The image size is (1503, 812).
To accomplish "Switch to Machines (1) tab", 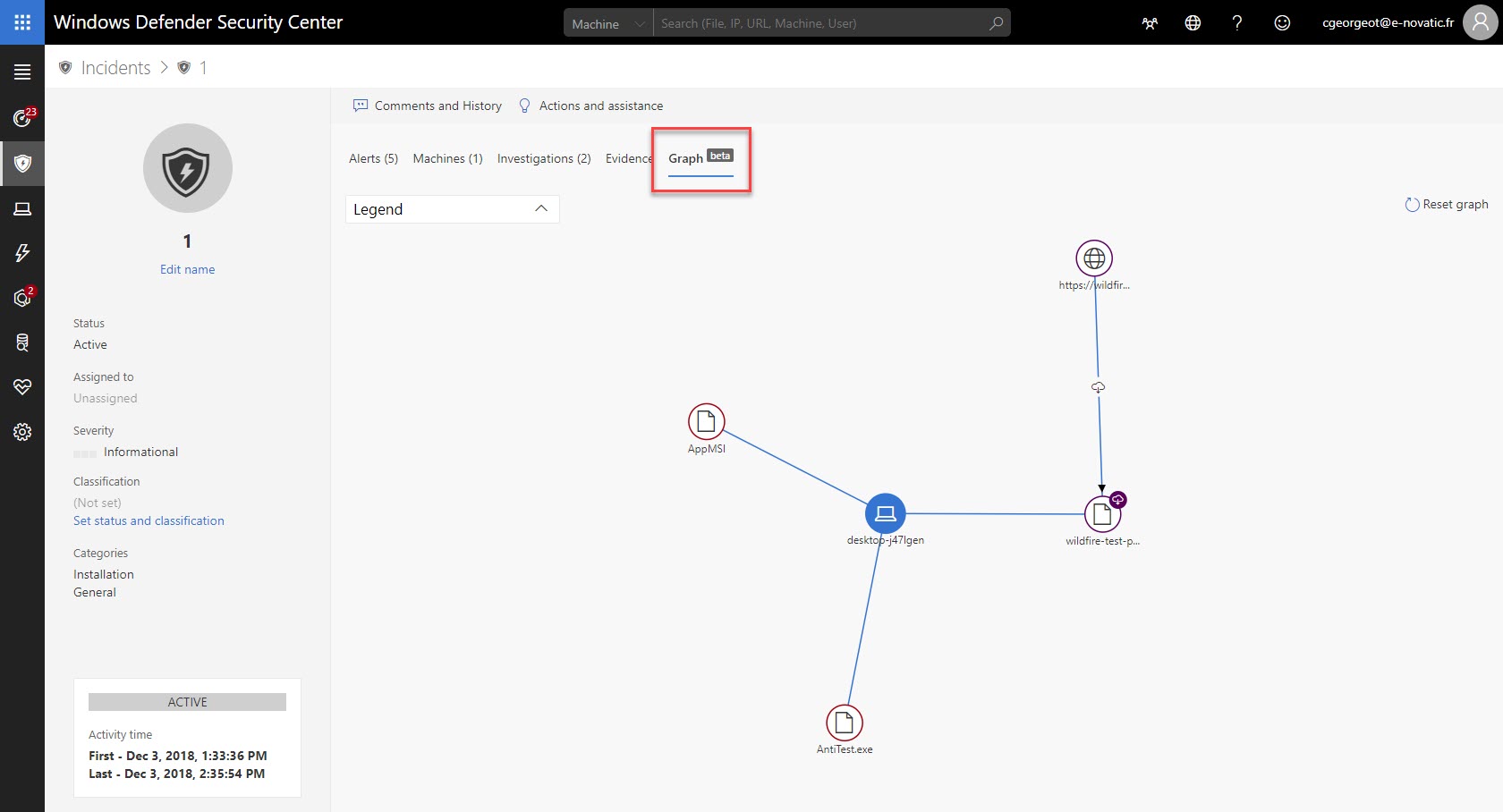I will (447, 158).
